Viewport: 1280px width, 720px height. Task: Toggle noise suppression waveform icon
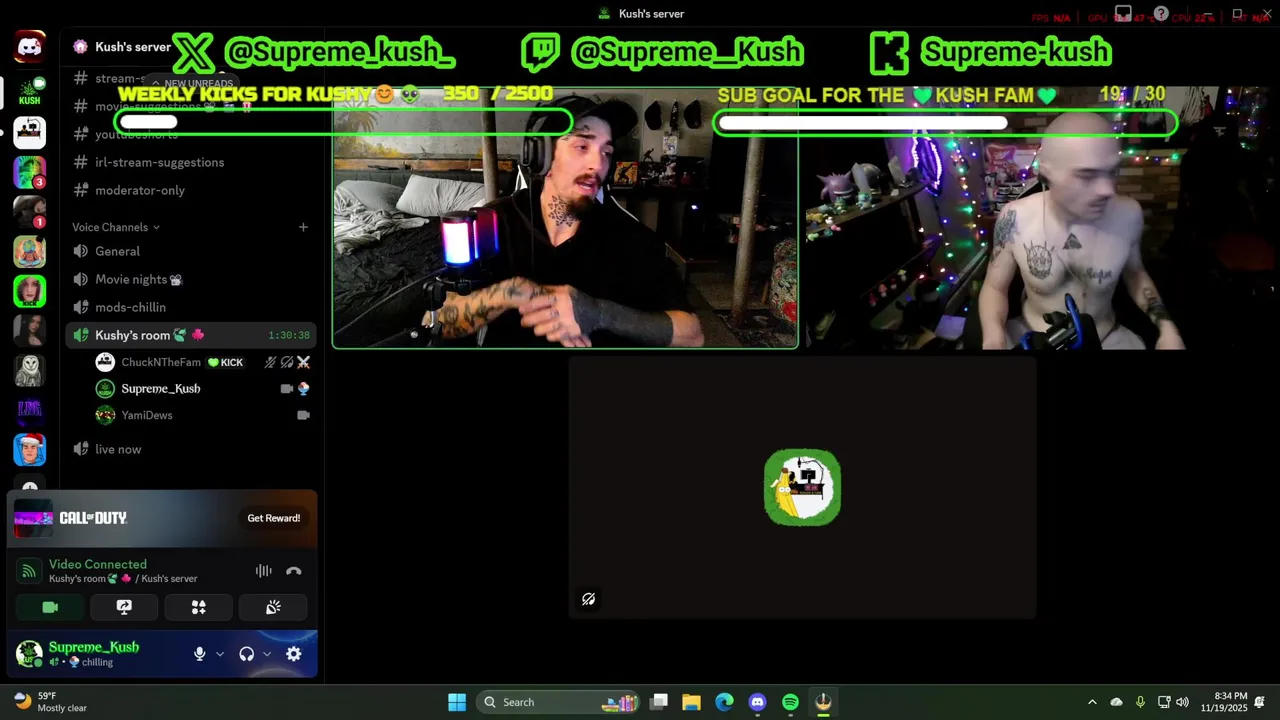[x=263, y=571]
